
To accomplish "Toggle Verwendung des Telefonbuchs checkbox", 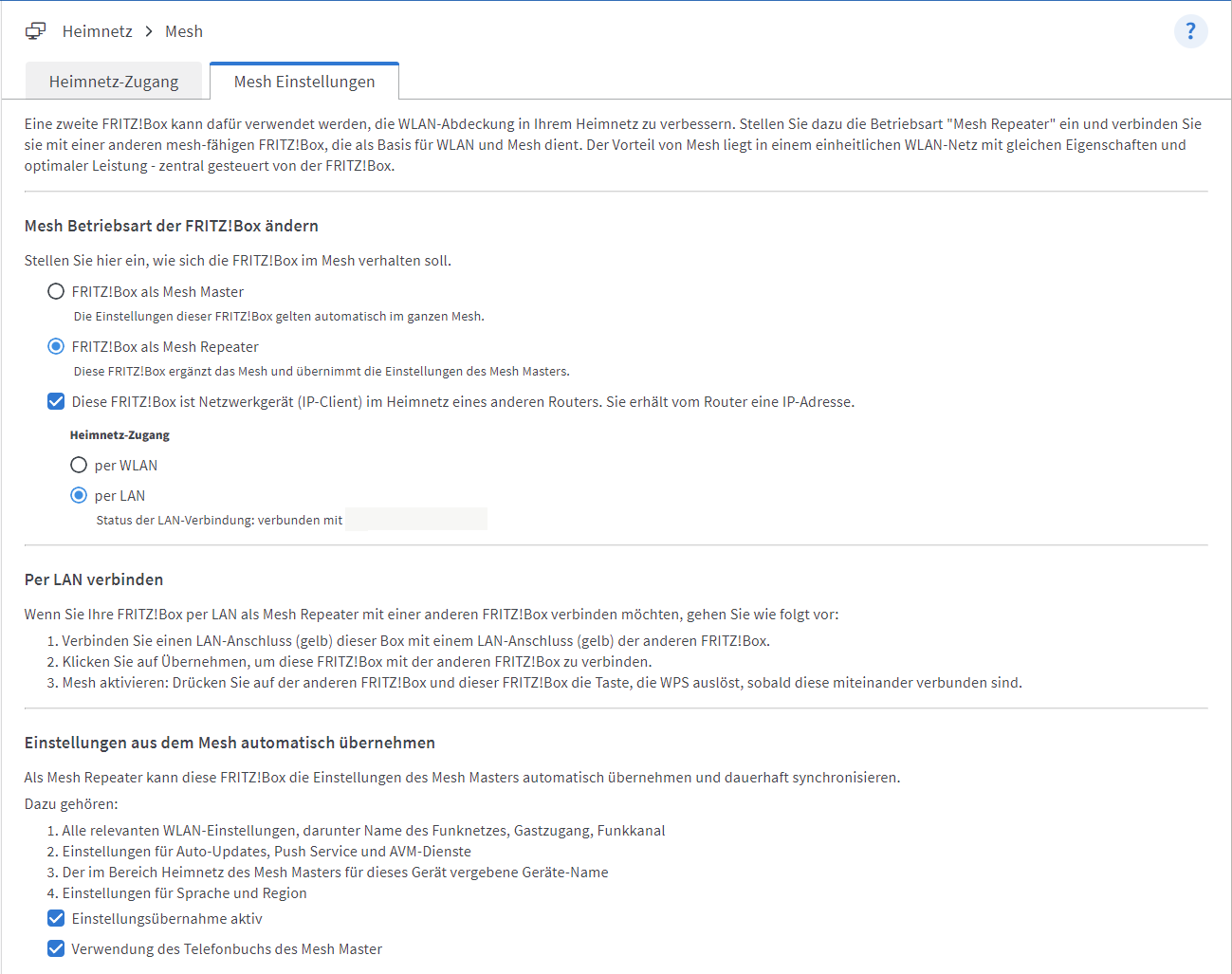I will (56, 948).
